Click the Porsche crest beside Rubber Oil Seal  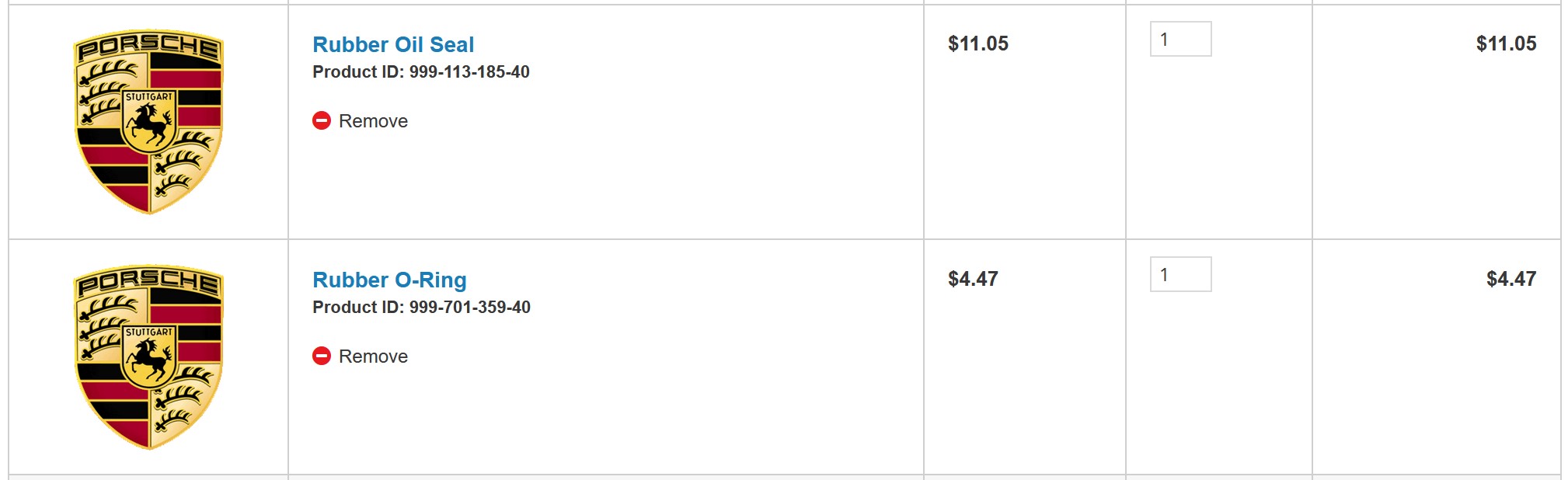click(x=148, y=122)
